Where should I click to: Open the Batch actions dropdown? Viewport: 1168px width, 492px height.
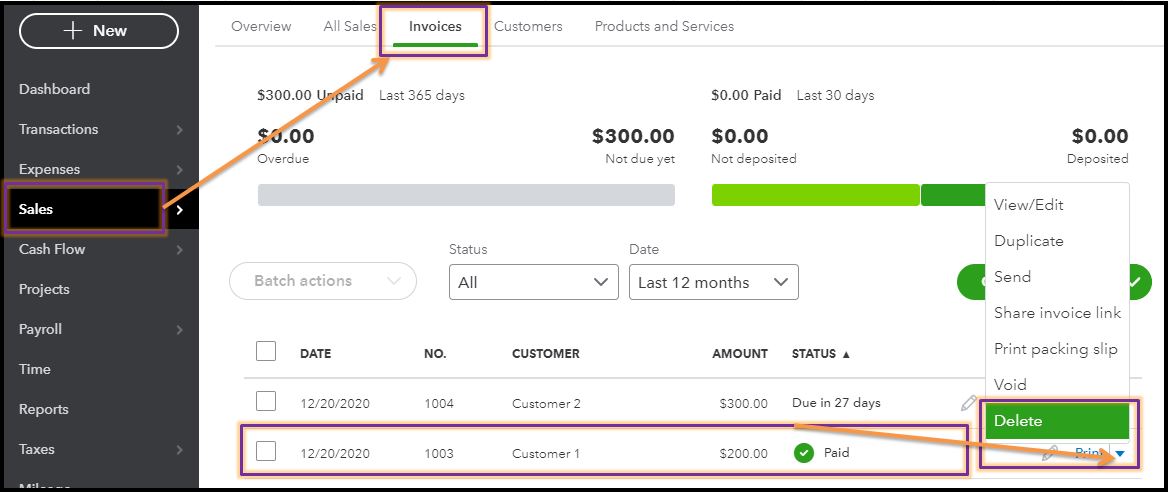click(322, 281)
